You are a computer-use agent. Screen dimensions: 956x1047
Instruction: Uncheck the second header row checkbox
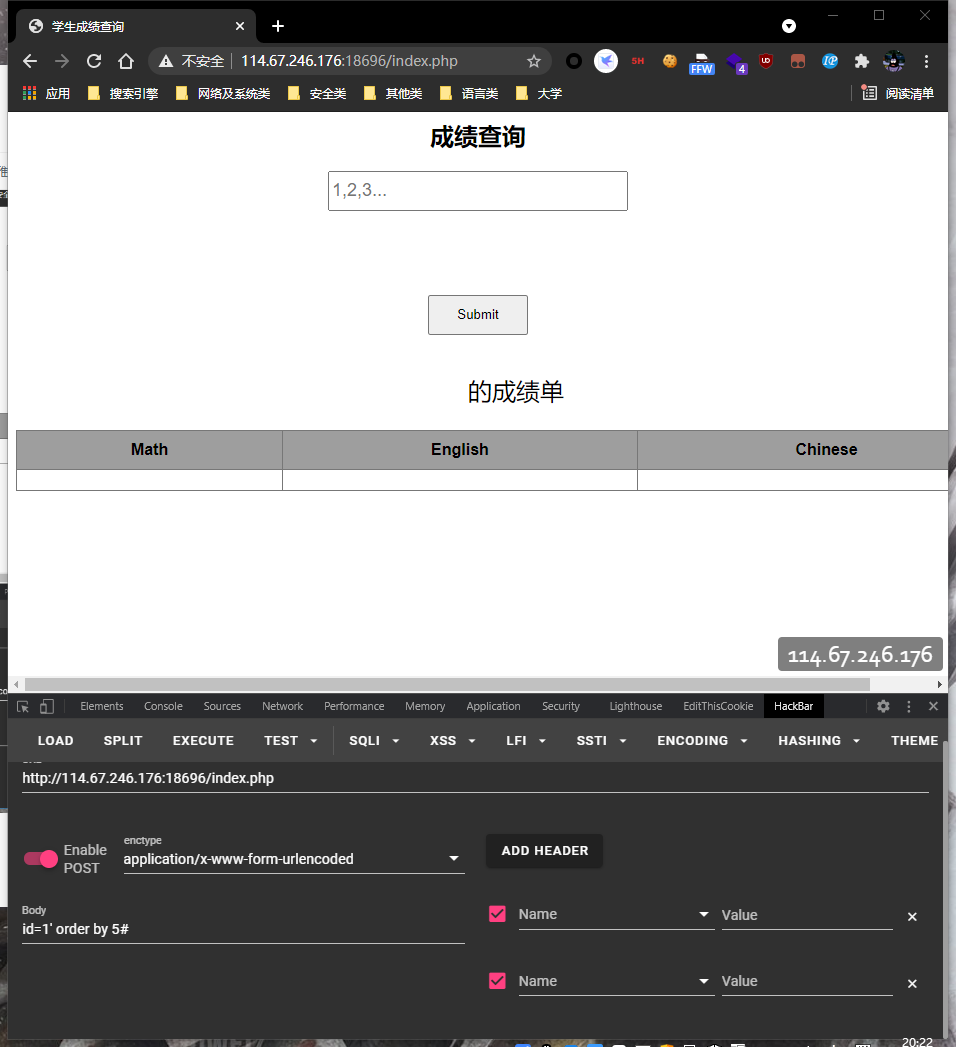coord(497,981)
